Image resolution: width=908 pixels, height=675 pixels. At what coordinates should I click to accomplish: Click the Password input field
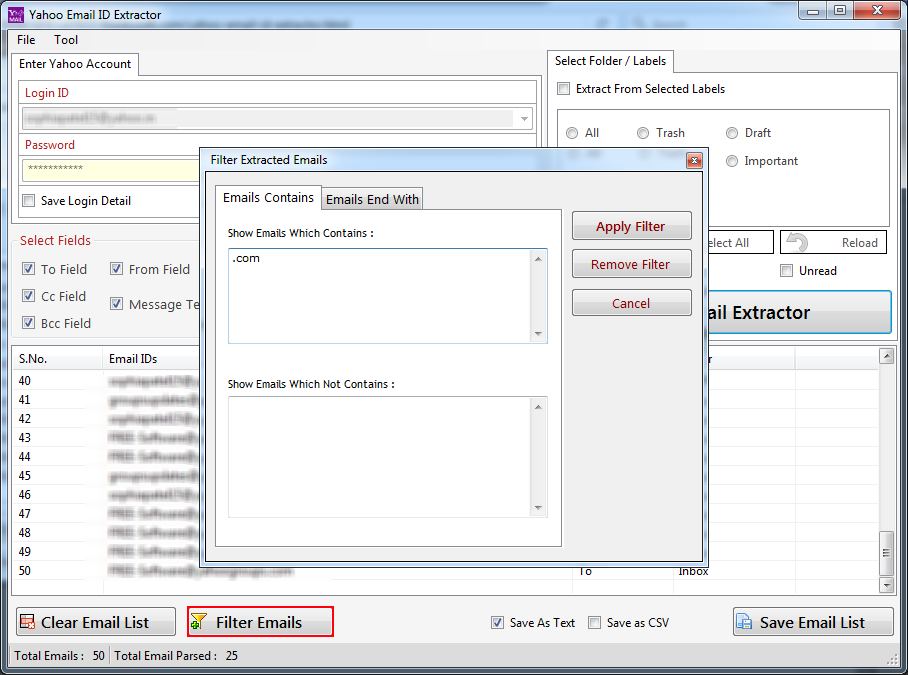(x=111, y=170)
